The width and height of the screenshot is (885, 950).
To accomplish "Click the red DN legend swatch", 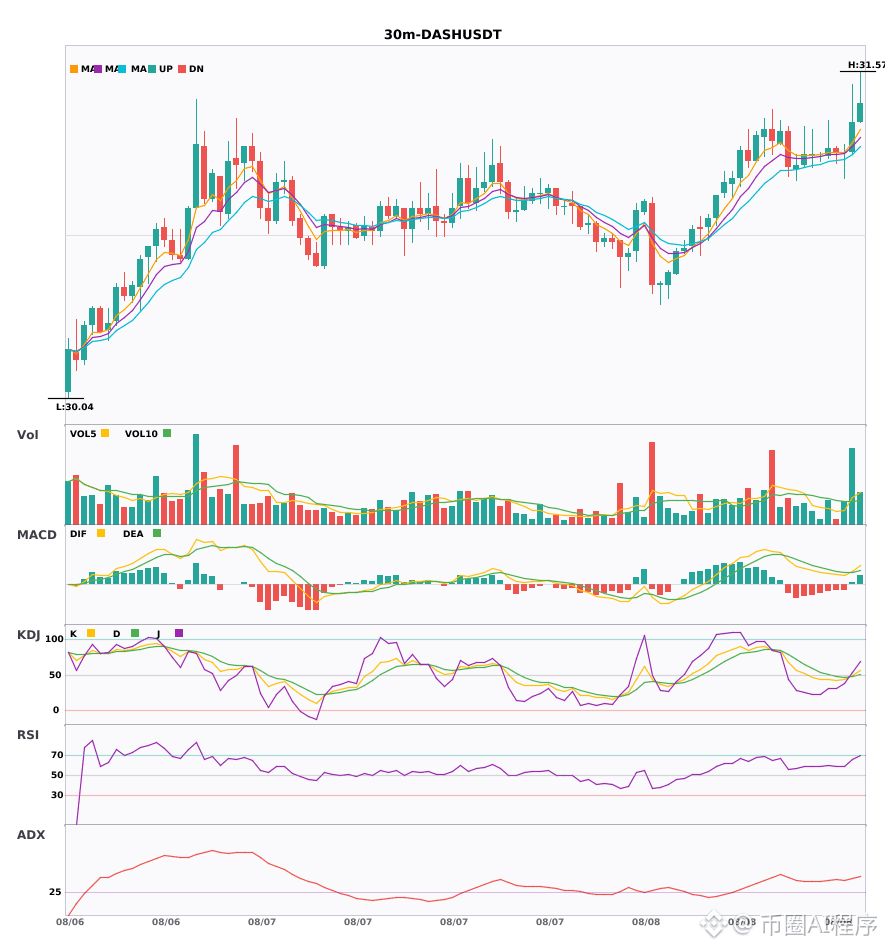I will click(182, 69).
